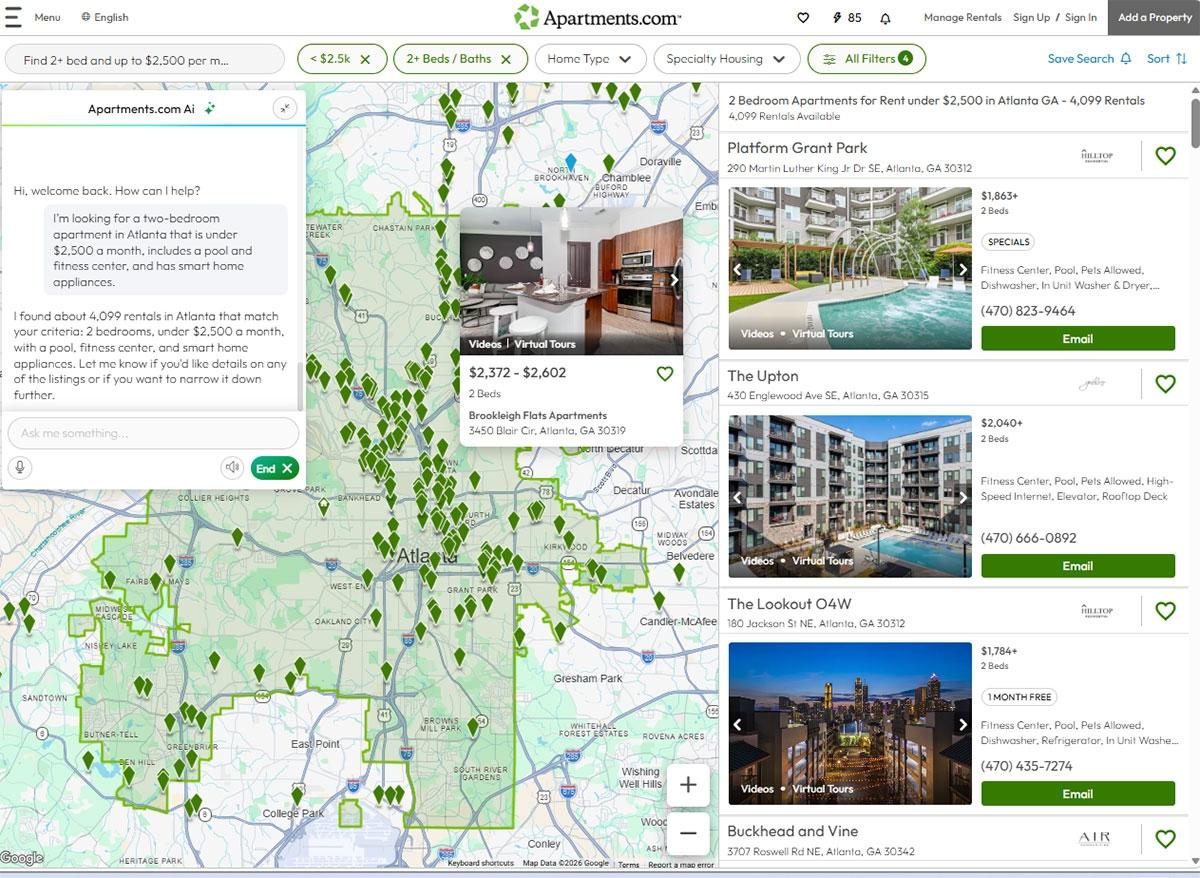This screenshot has height=878, width=1200.
Task: Open The Upton listing title
Action: [763, 376]
